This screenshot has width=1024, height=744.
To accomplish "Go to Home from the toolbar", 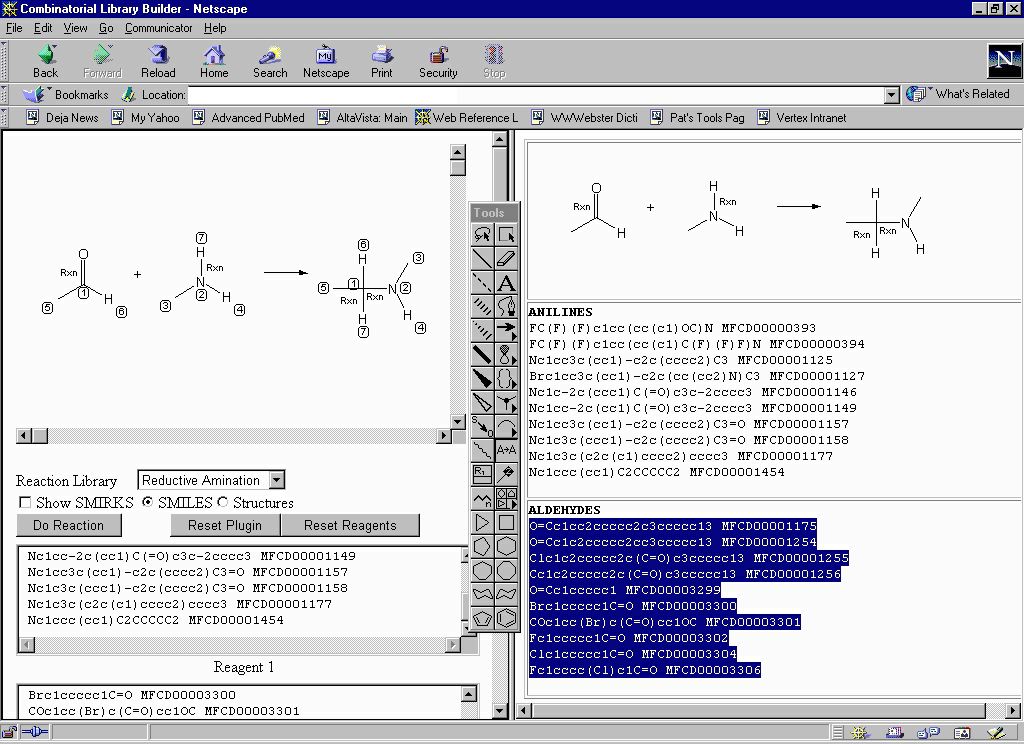I will (214, 61).
